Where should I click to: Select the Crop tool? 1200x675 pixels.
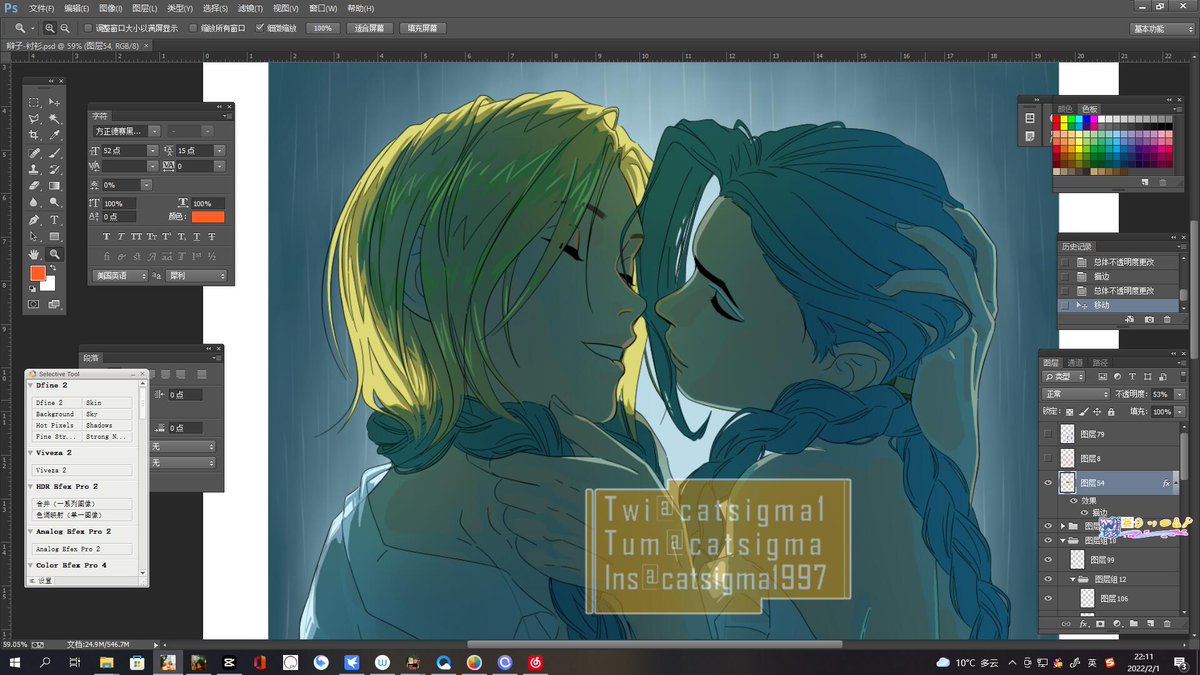tap(34, 136)
